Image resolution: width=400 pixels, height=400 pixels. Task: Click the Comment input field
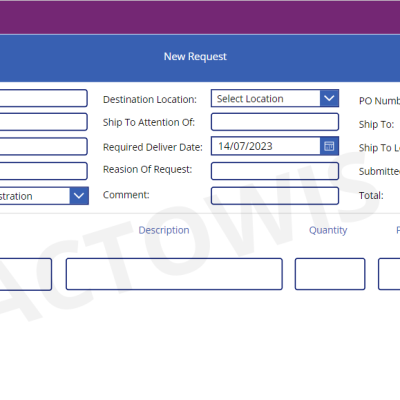click(275, 196)
